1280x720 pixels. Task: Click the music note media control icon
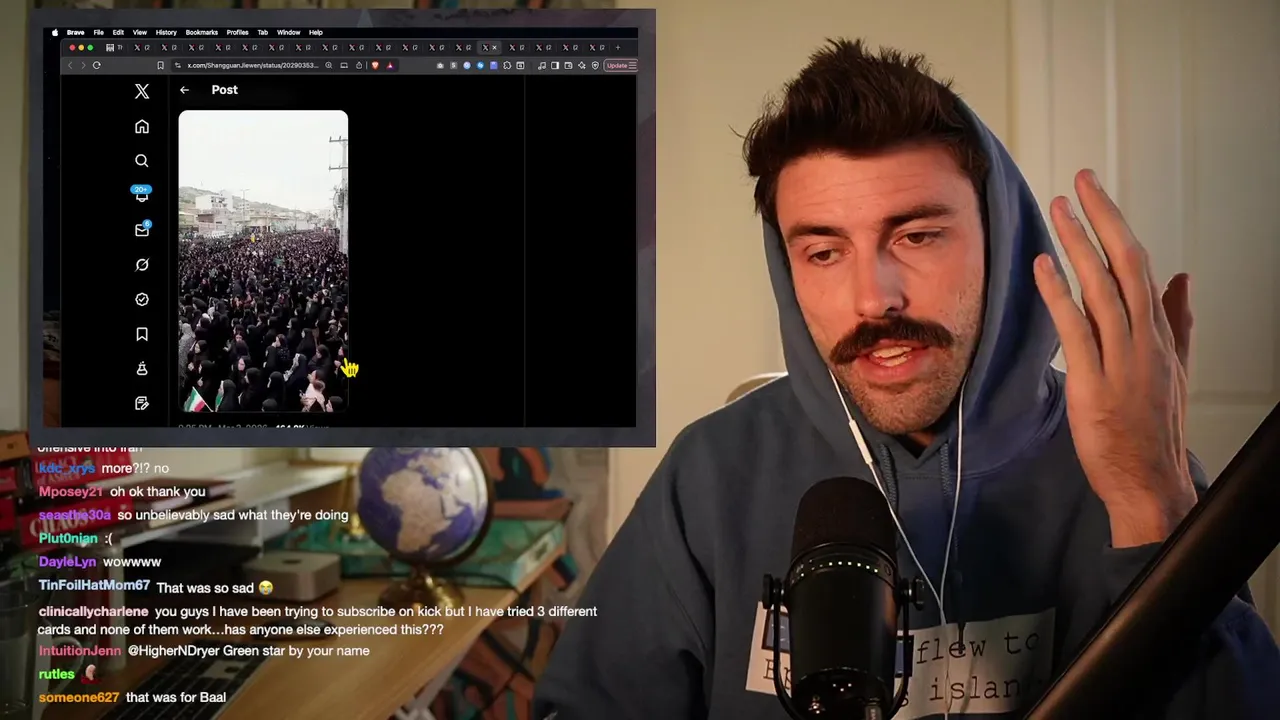(542, 65)
